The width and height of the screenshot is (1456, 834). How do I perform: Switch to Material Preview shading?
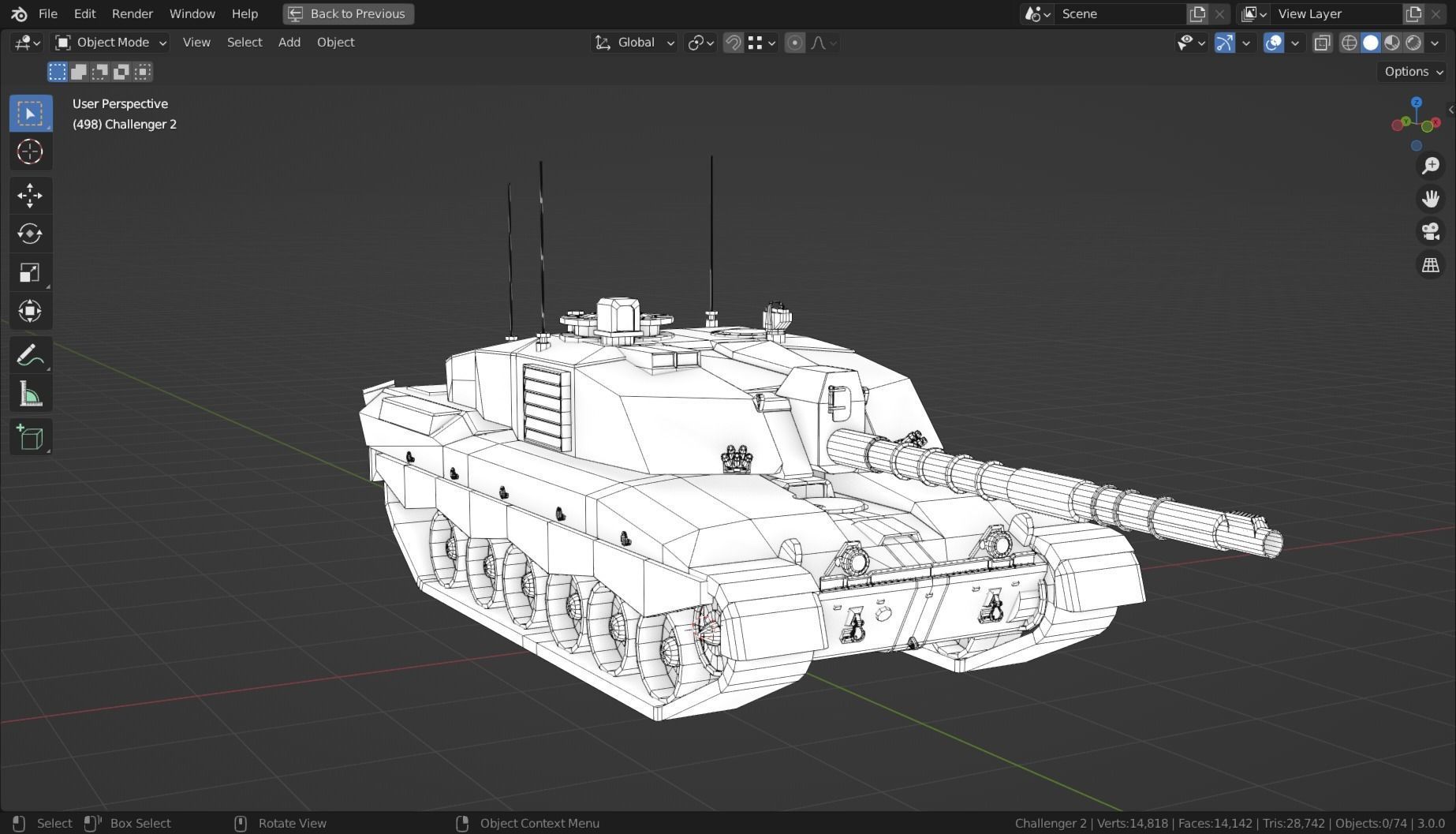click(x=1392, y=43)
